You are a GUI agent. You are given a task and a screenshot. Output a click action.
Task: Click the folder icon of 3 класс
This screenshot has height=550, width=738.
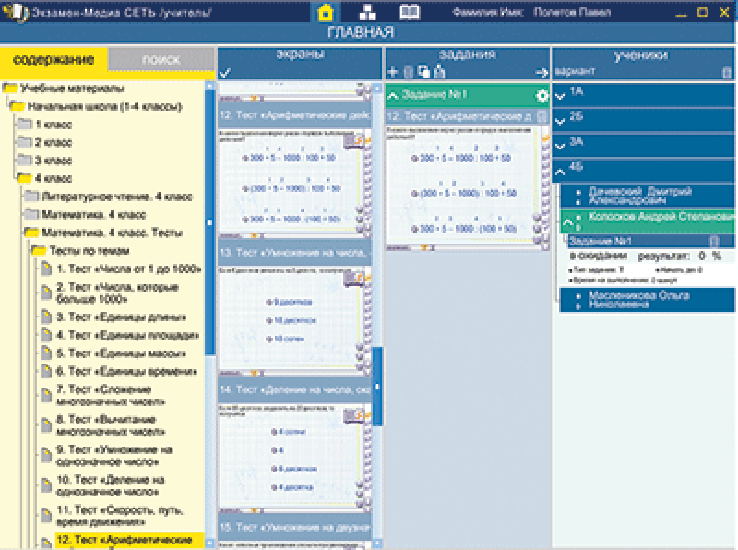pos(24,160)
